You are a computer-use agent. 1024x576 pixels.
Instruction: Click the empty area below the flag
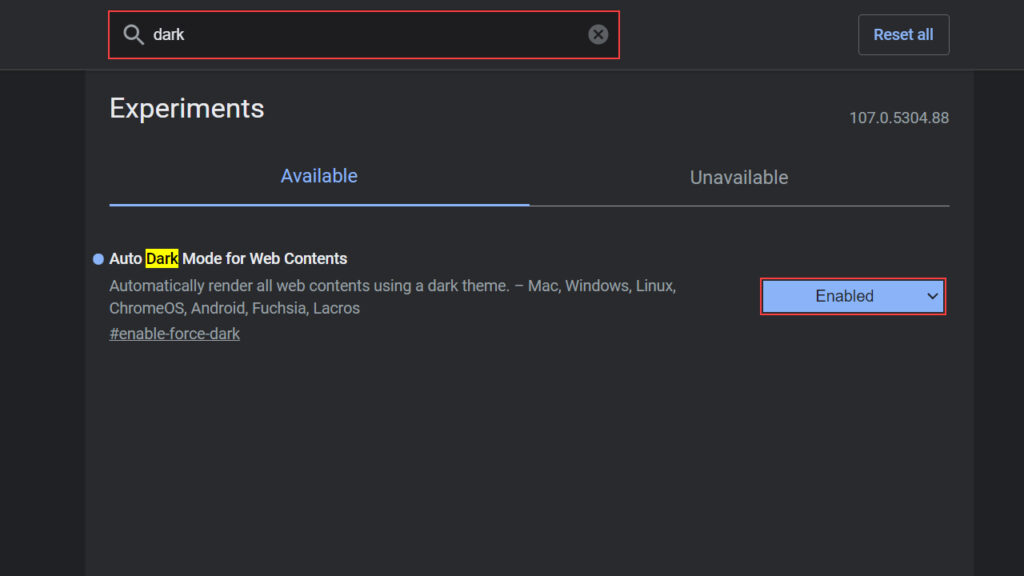[x=529, y=464]
